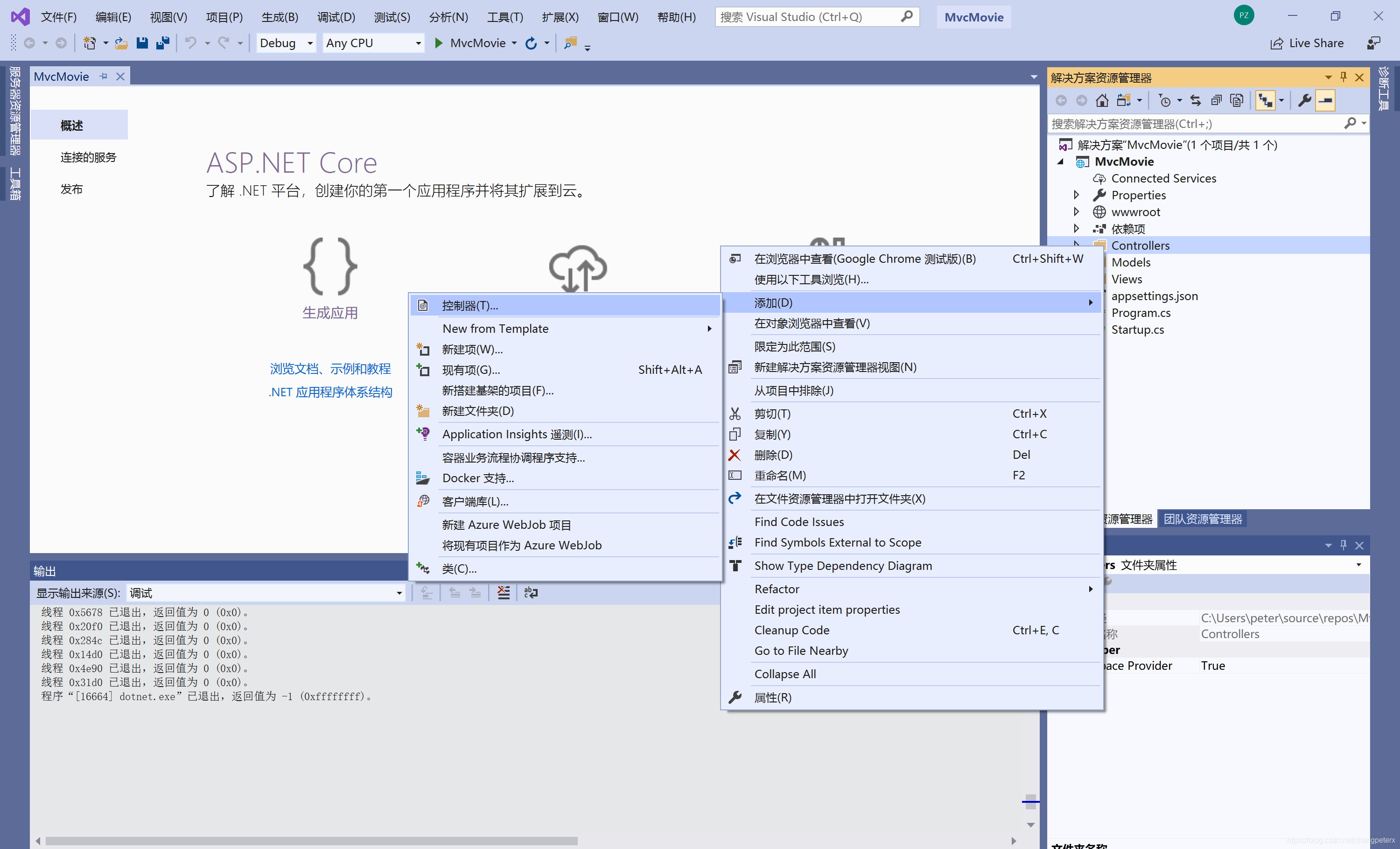The width and height of the screenshot is (1400, 849).
Task: Open the Debug configuration dropdown
Action: pos(310,43)
